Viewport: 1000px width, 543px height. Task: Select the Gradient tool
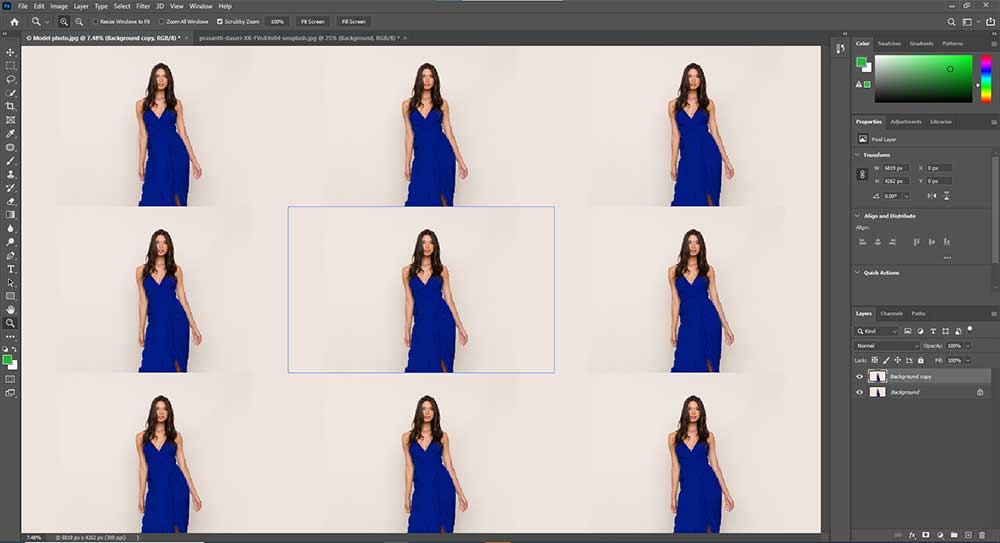(10, 215)
